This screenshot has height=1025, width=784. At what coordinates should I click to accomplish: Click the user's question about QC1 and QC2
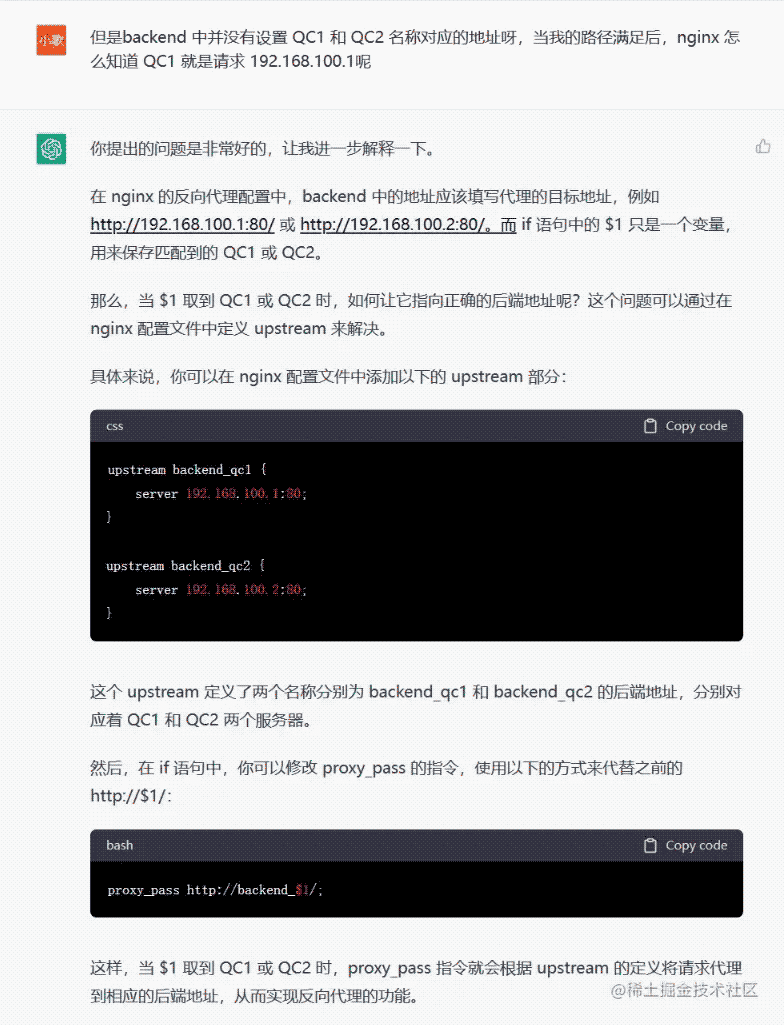point(415,49)
